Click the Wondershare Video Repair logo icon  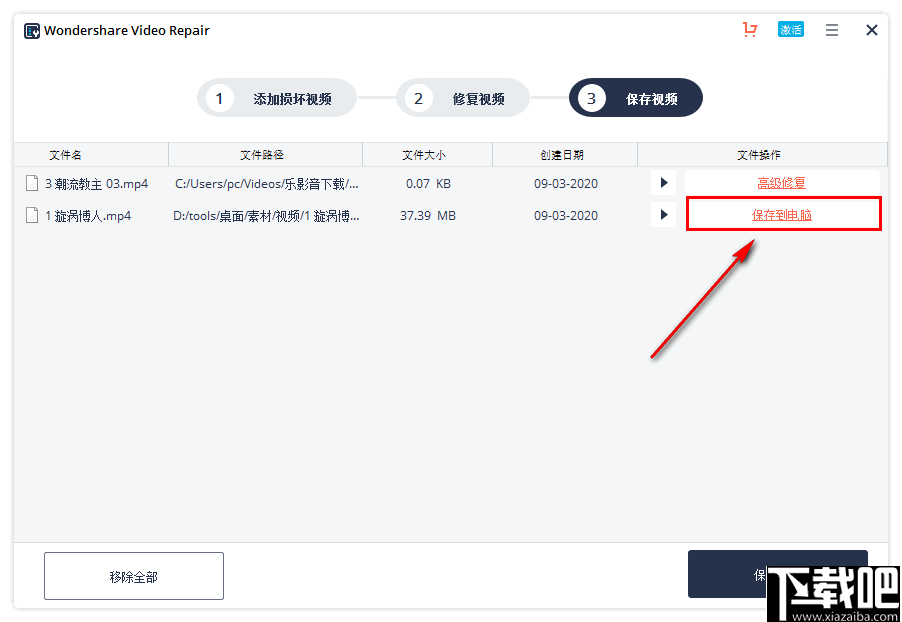pos(30,30)
